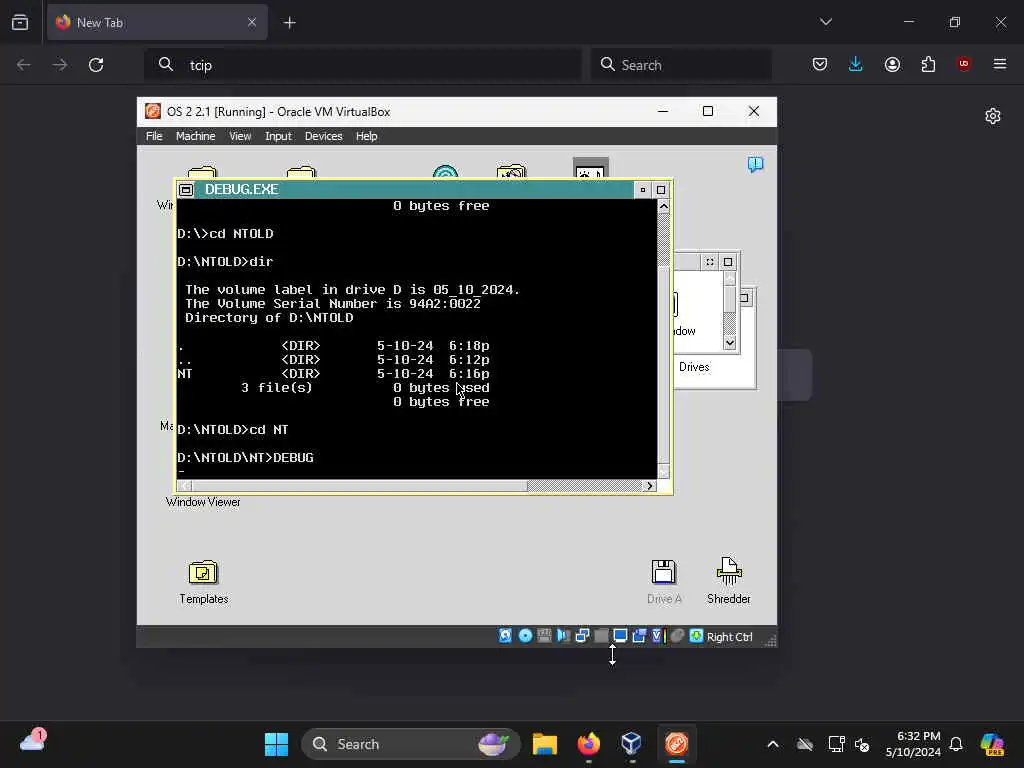Open File Explorer from the taskbar

[545, 744]
